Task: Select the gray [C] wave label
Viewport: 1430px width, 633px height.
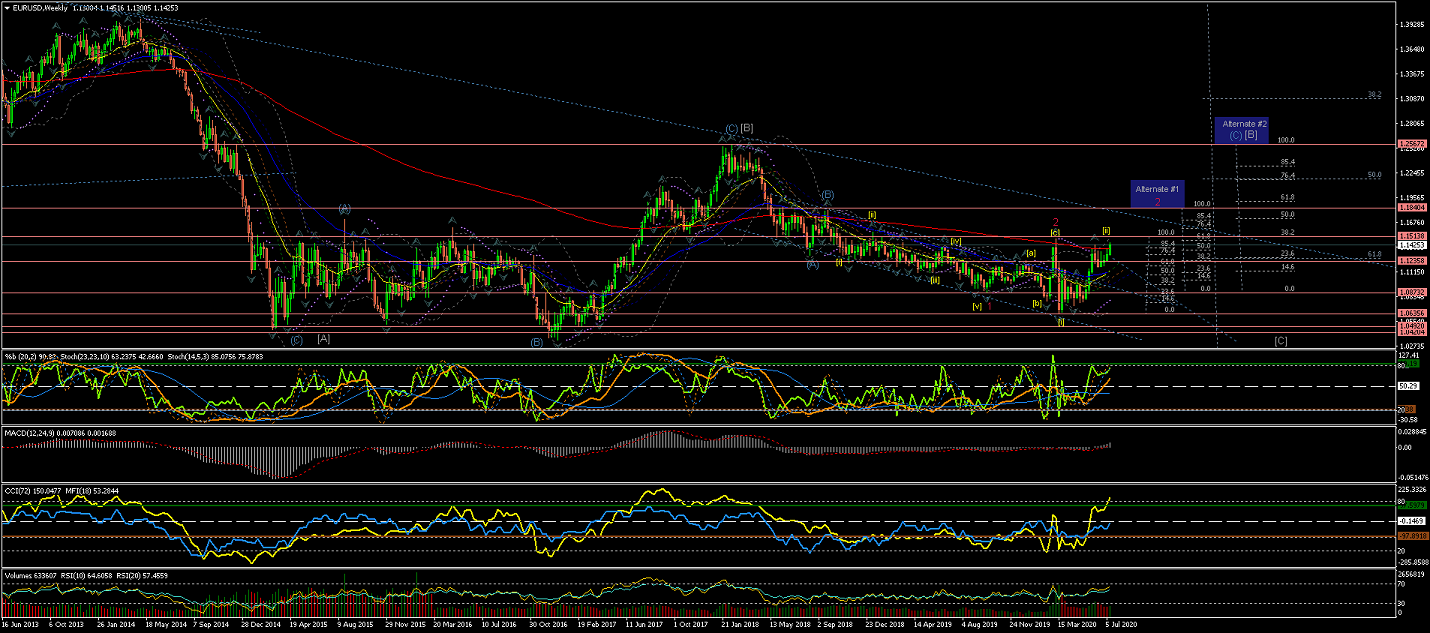Action: click(x=1281, y=340)
